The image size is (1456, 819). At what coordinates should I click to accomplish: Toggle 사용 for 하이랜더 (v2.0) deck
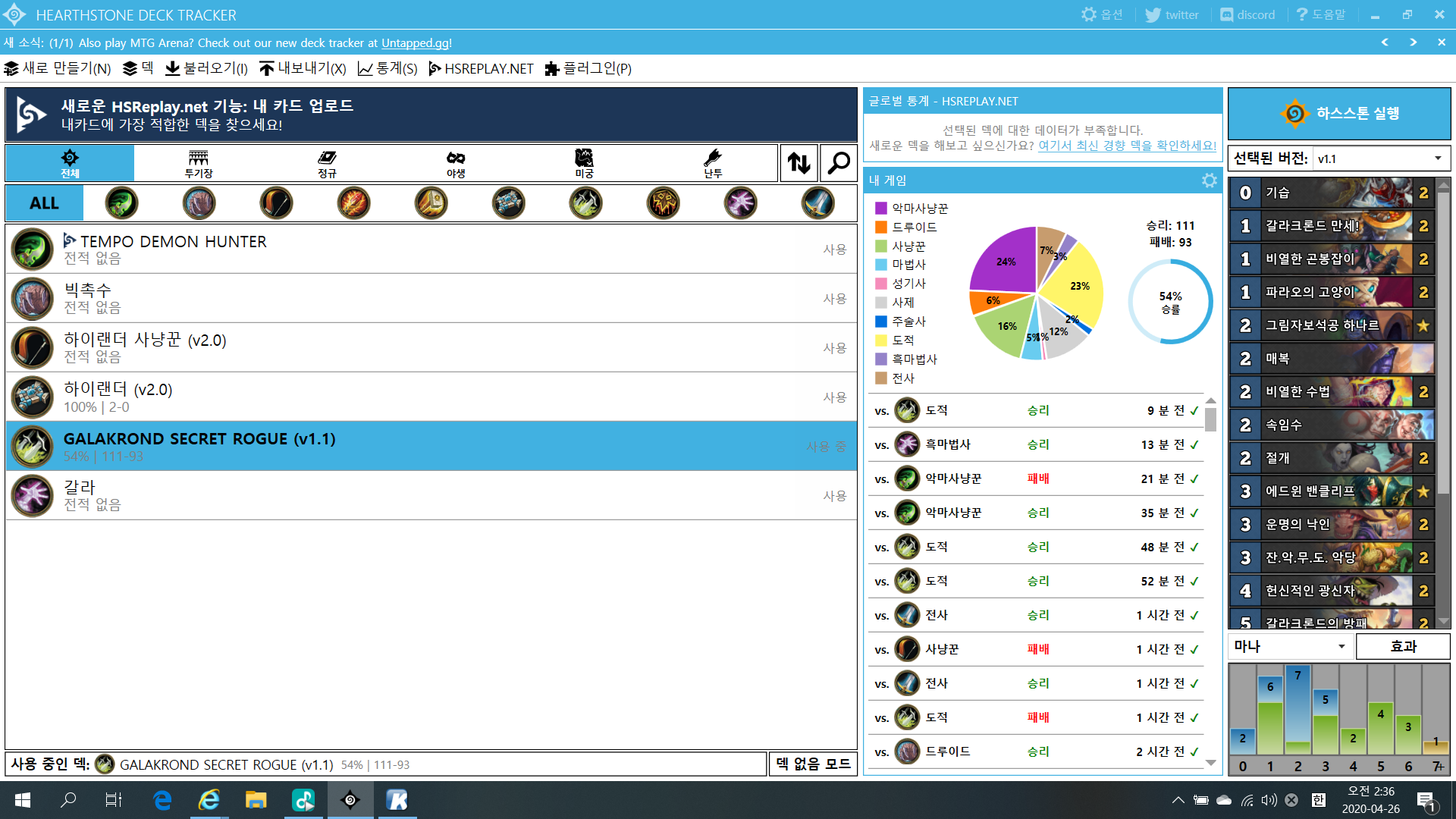tap(834, 397)
